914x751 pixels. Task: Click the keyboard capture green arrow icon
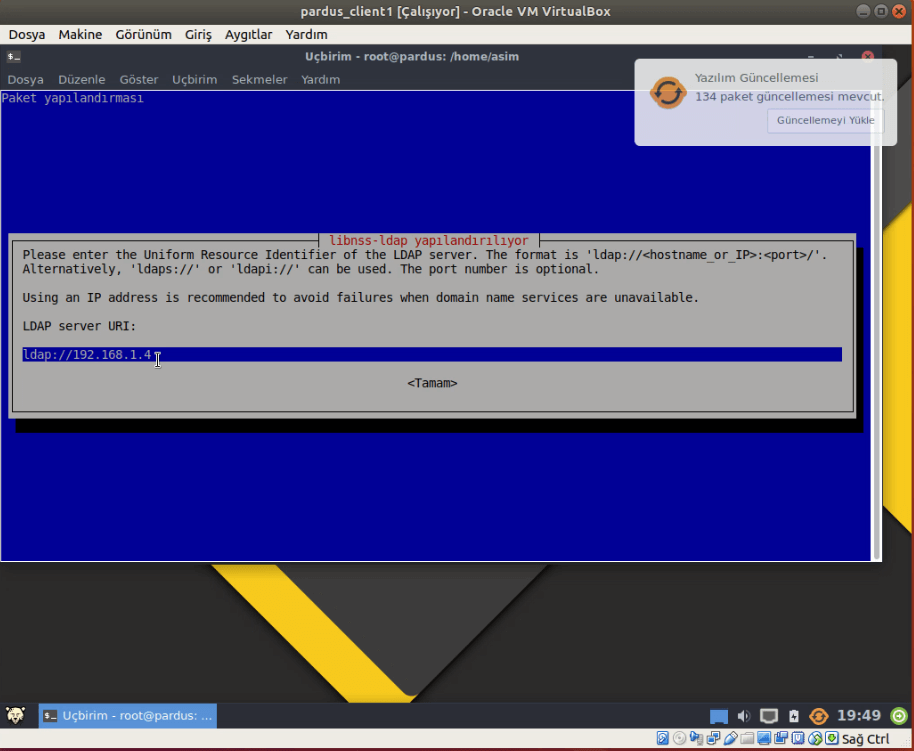(832, 738)
